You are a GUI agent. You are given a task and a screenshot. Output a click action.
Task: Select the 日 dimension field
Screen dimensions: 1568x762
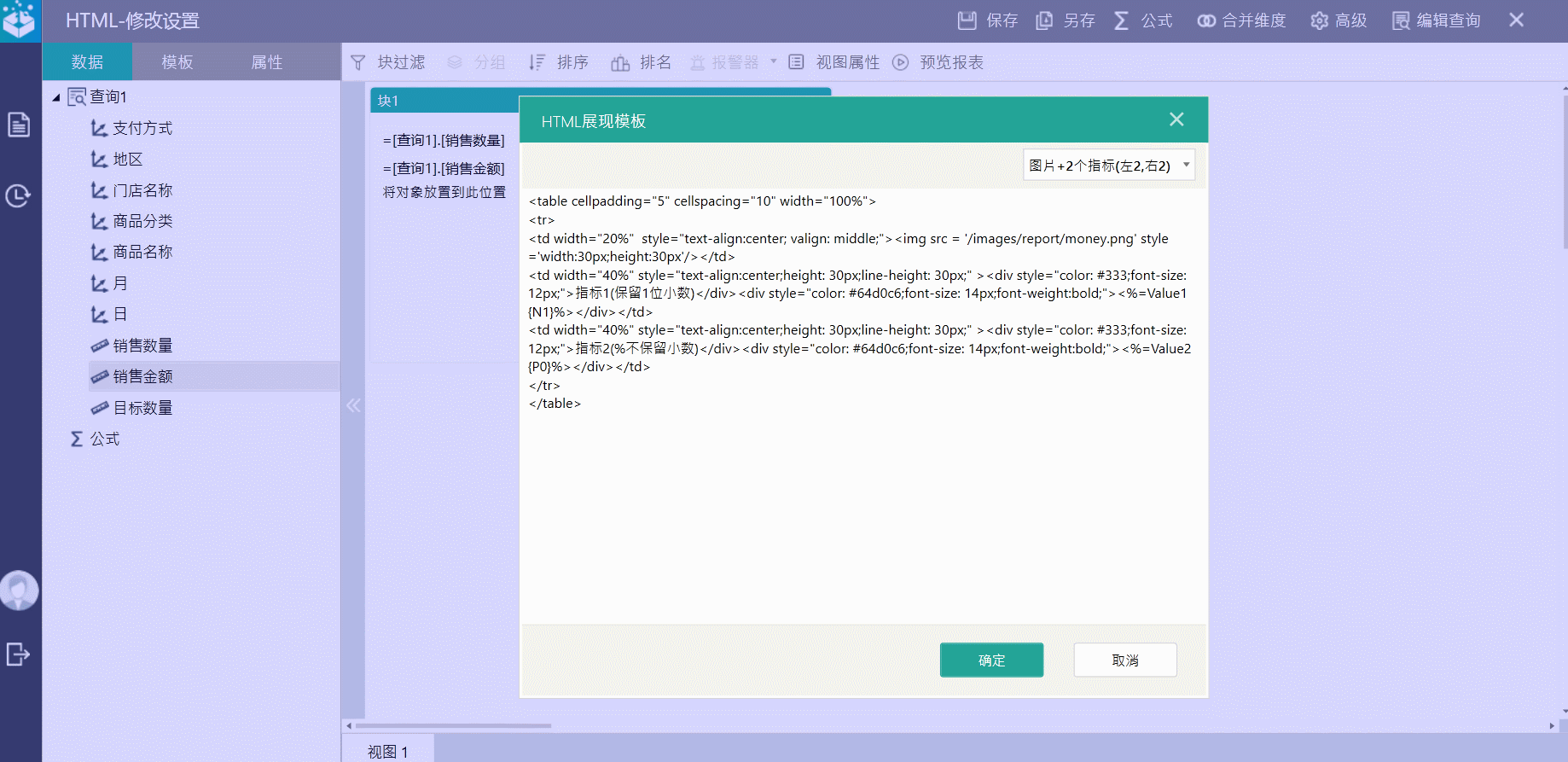(x=109, y=314)
